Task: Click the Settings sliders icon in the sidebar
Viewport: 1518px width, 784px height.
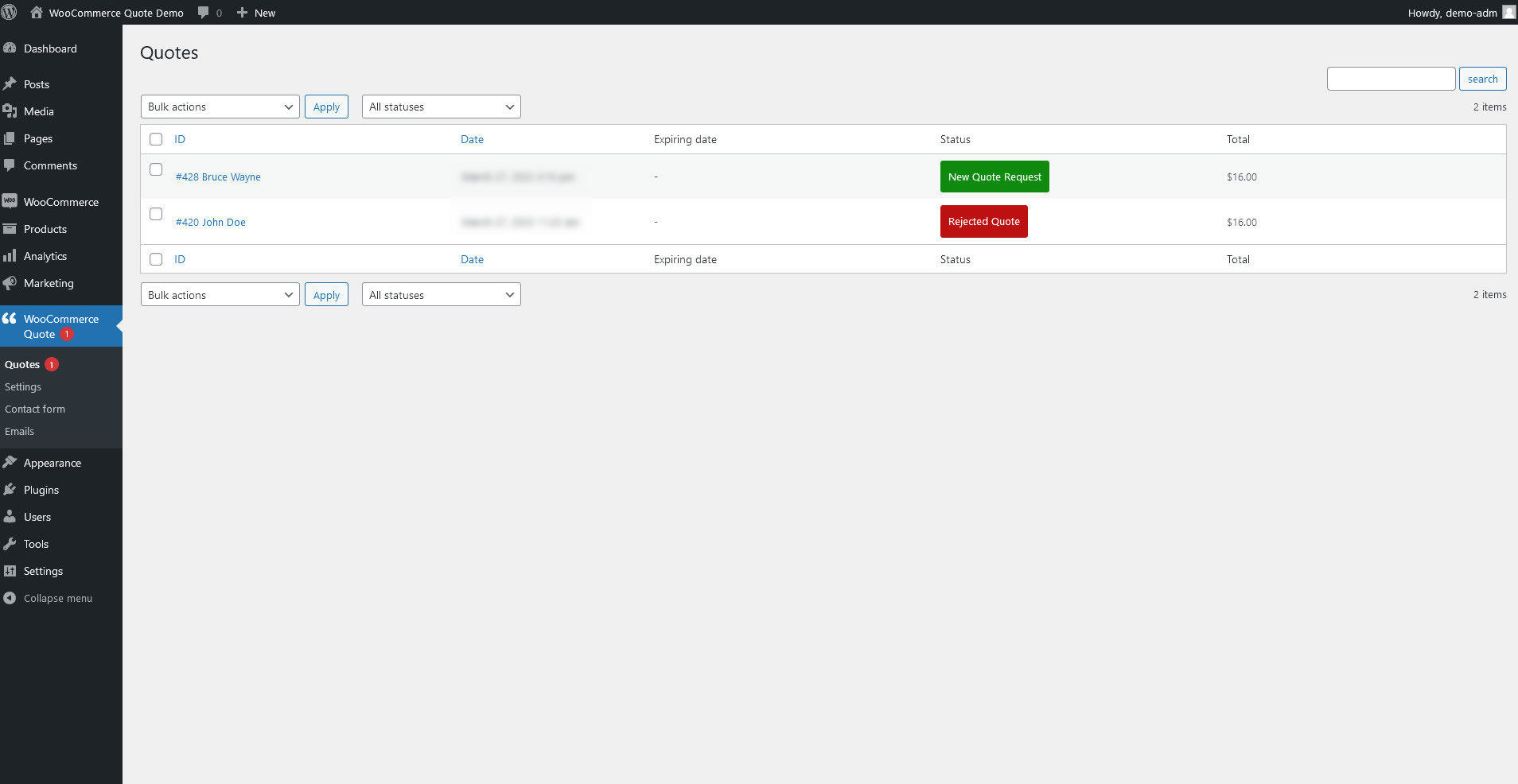Action: (x=10, y=571)
